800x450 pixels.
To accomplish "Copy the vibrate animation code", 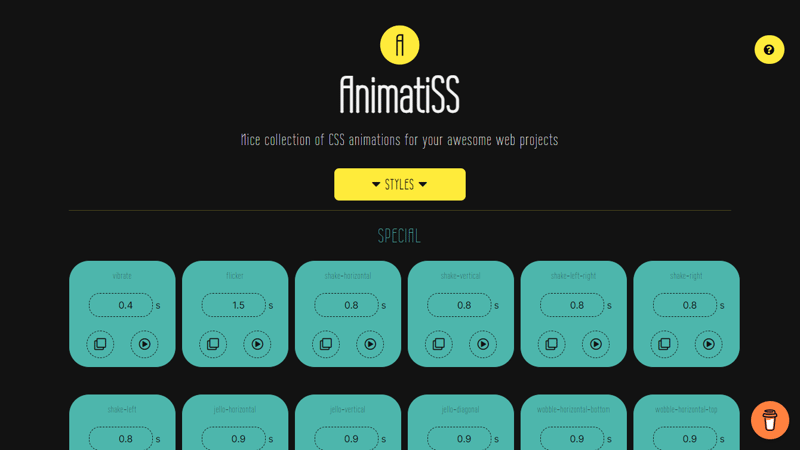I will 100,344.
